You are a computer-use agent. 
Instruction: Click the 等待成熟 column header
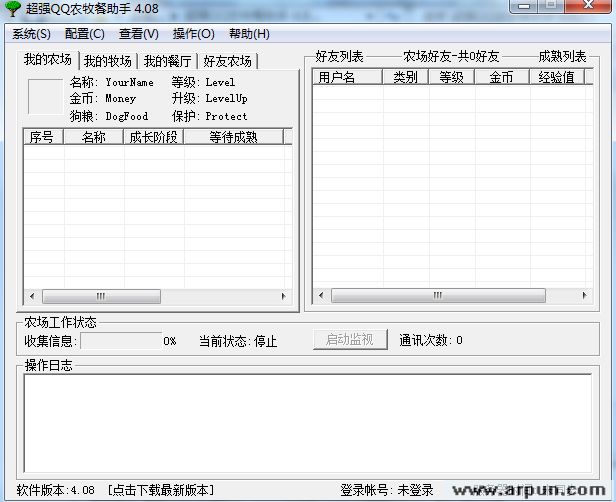point(233,137)
